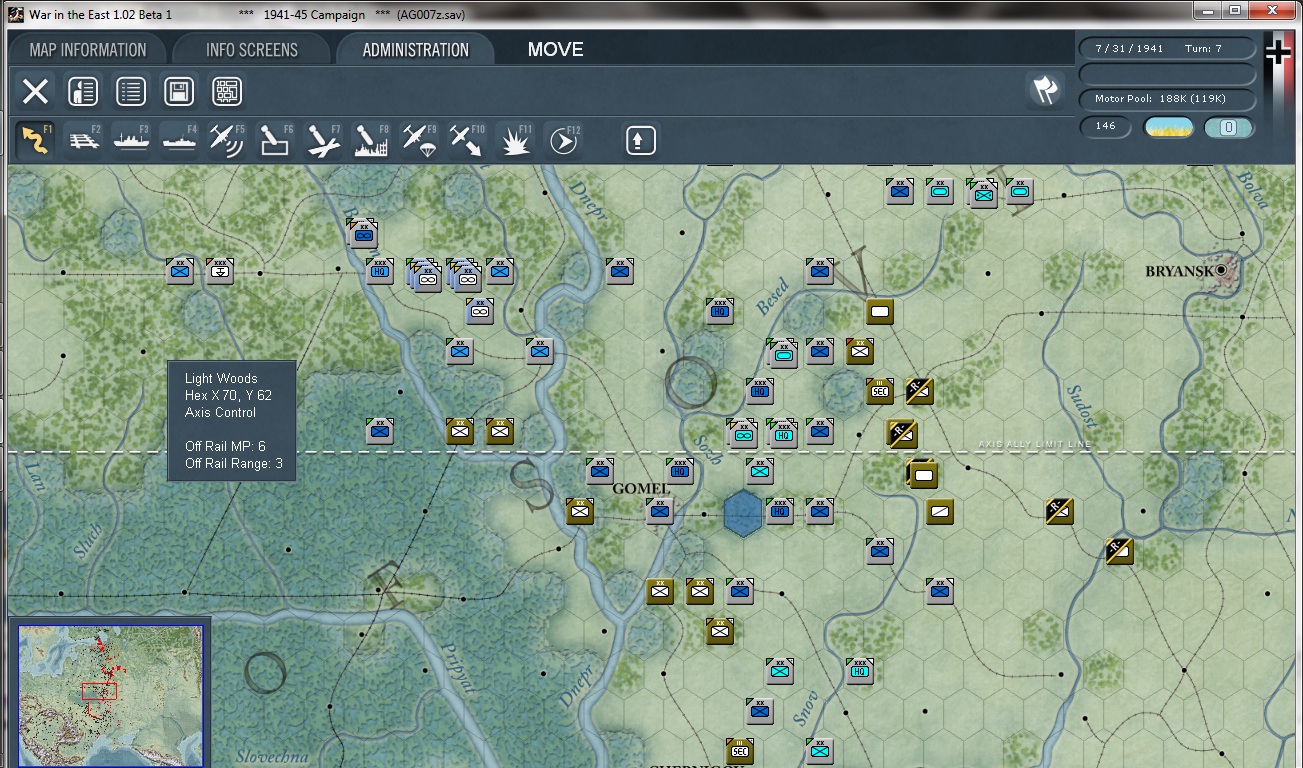Click the Axis Control tooltip line
This screenshot has width=1303, height=768.
coord(220,412)
